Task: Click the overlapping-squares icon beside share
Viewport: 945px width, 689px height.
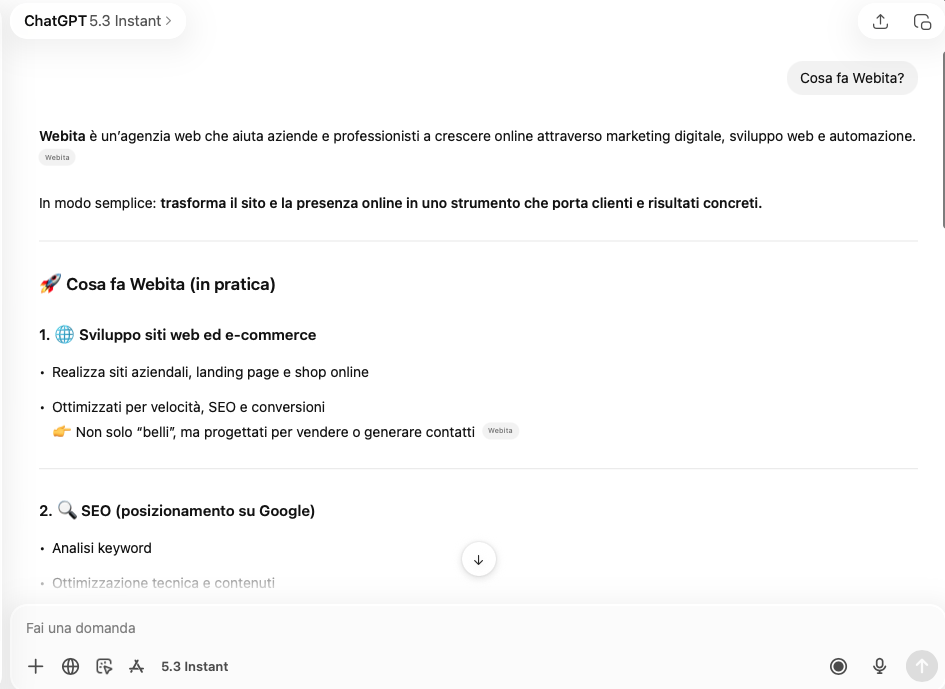Action: [x=922, y=21]
